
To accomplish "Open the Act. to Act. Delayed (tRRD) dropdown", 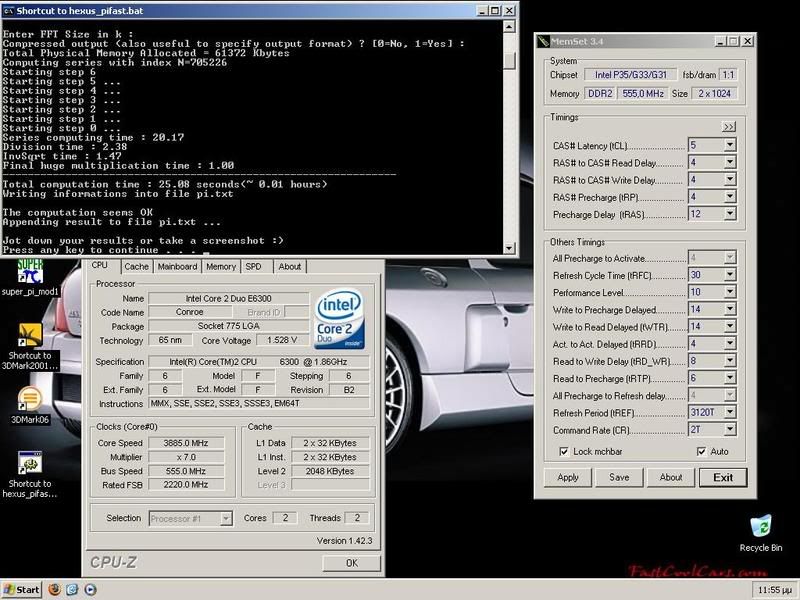I will tap(730, 344).
